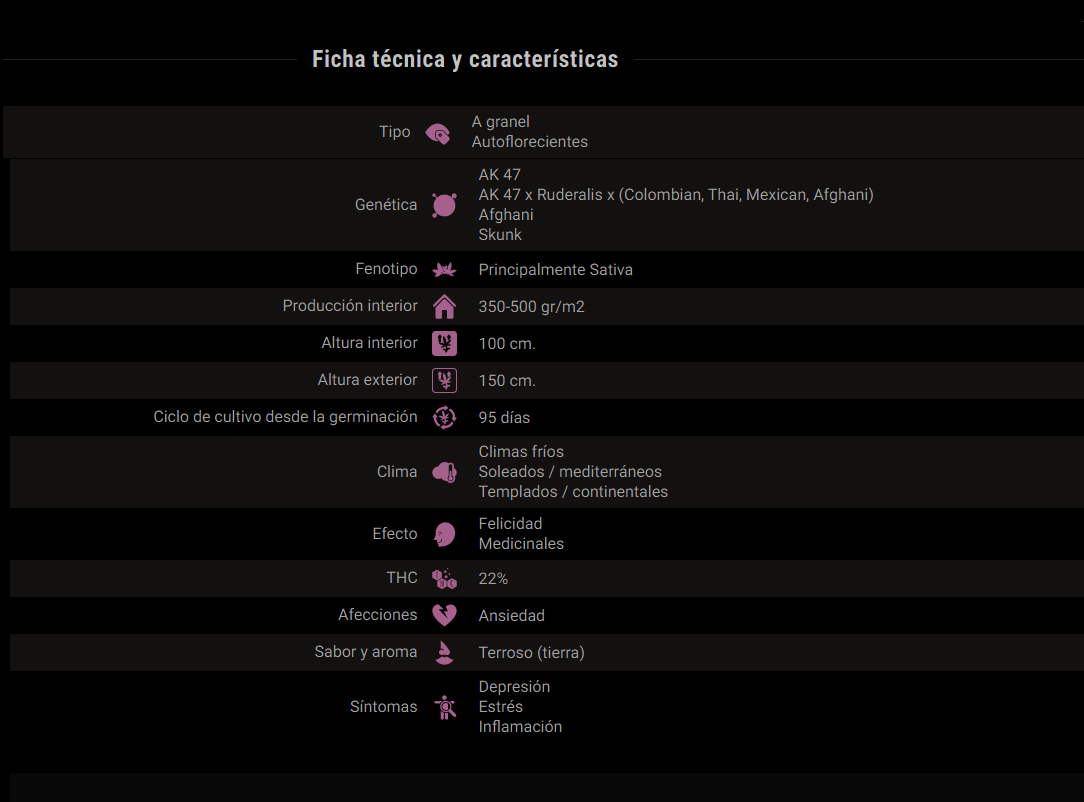Click the Tipo tag icon

438,133
